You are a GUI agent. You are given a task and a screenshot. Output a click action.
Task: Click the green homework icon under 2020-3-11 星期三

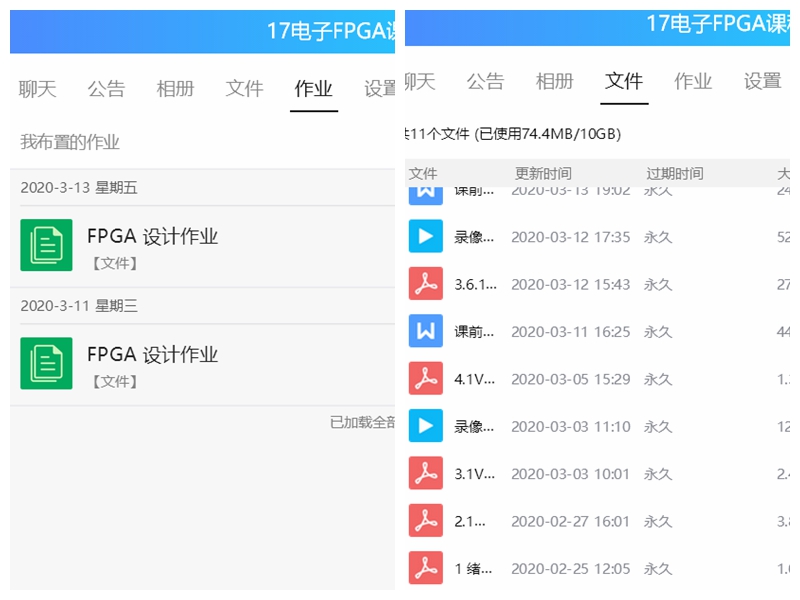[46, 363]
